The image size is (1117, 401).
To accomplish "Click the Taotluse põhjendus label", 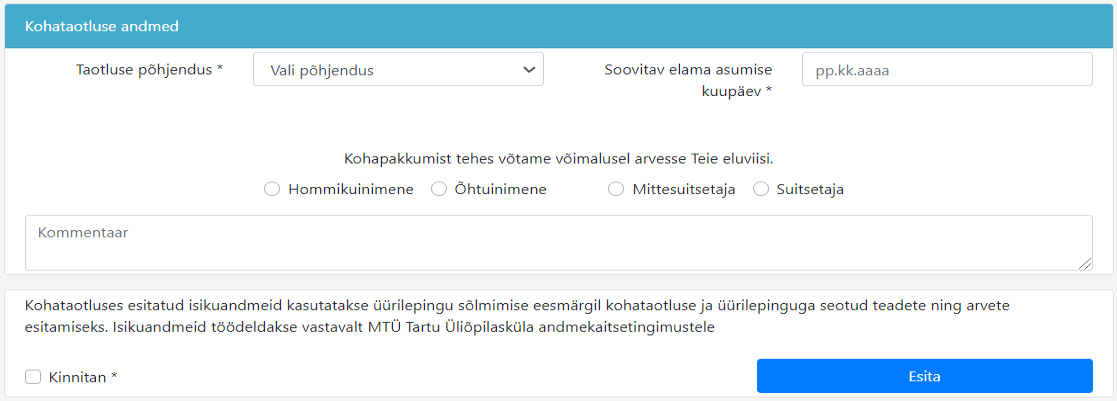I will (150, 70).
